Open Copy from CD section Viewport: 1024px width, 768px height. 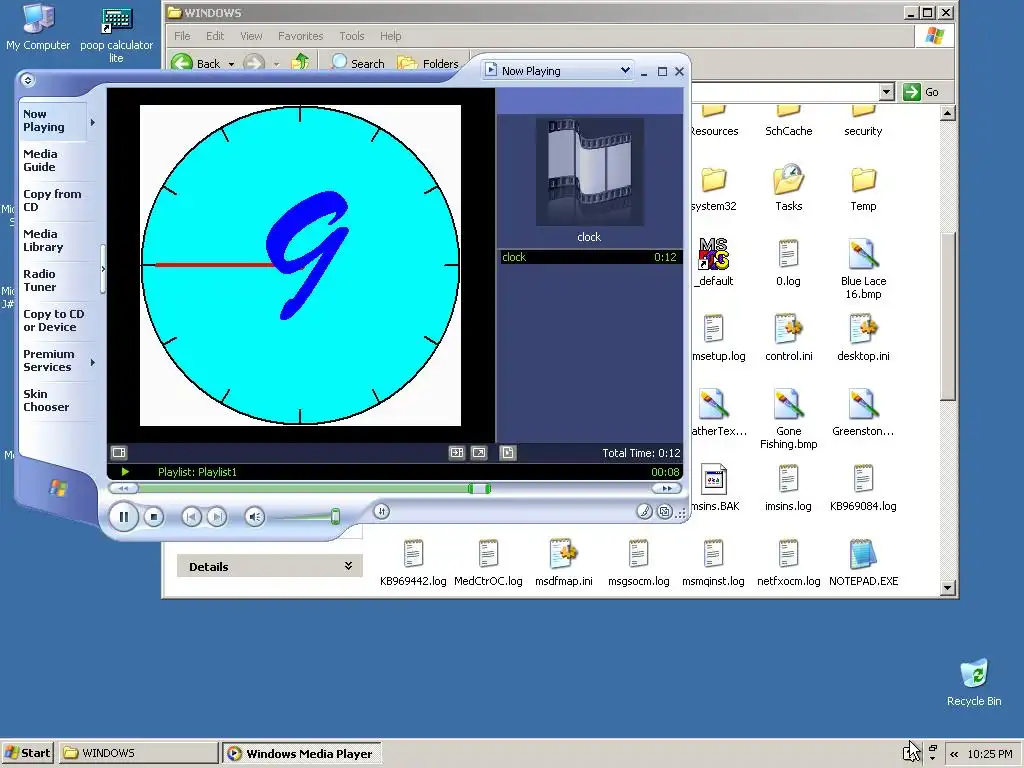(52, 200)
